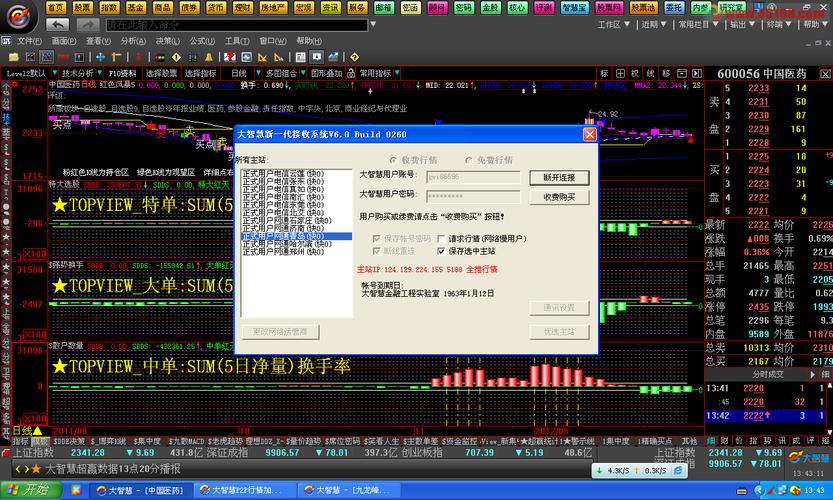Open the Level2默认 dropdown arrow
The width and height of the screenshot is (833, 500).
55,73
